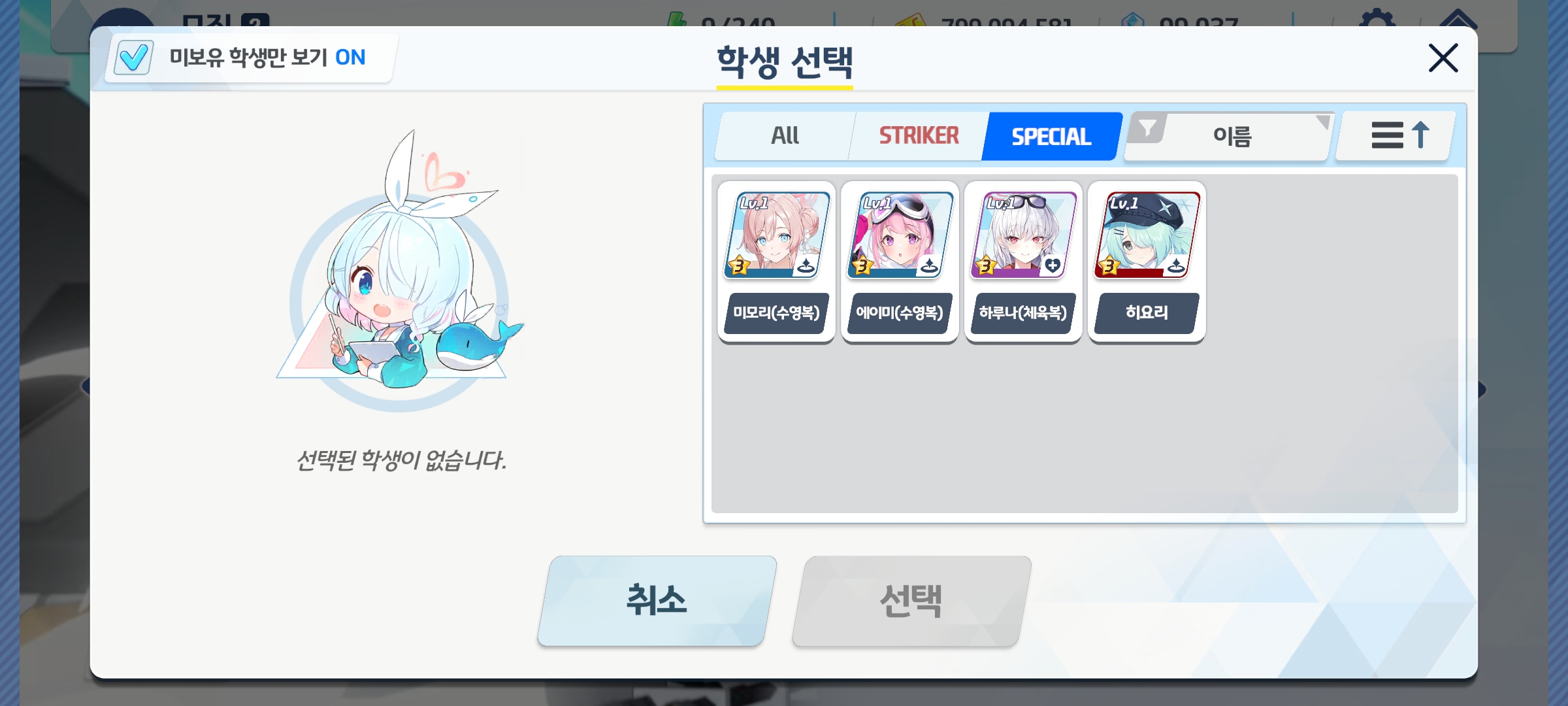The image size is (1568, 706).
Task: Click the 미모리(수영복) name label
Action: pyautogui.click(x=776, y=313)
